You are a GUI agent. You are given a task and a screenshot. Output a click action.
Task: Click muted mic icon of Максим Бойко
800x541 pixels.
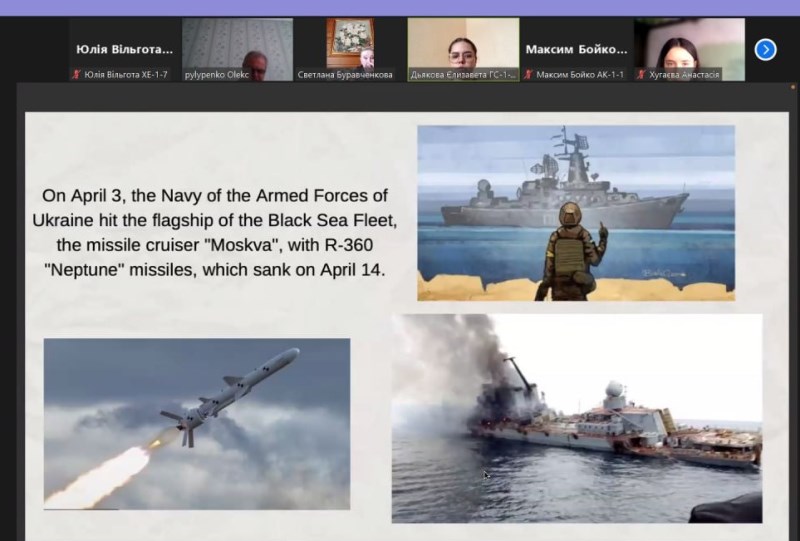tap(529, 75)
